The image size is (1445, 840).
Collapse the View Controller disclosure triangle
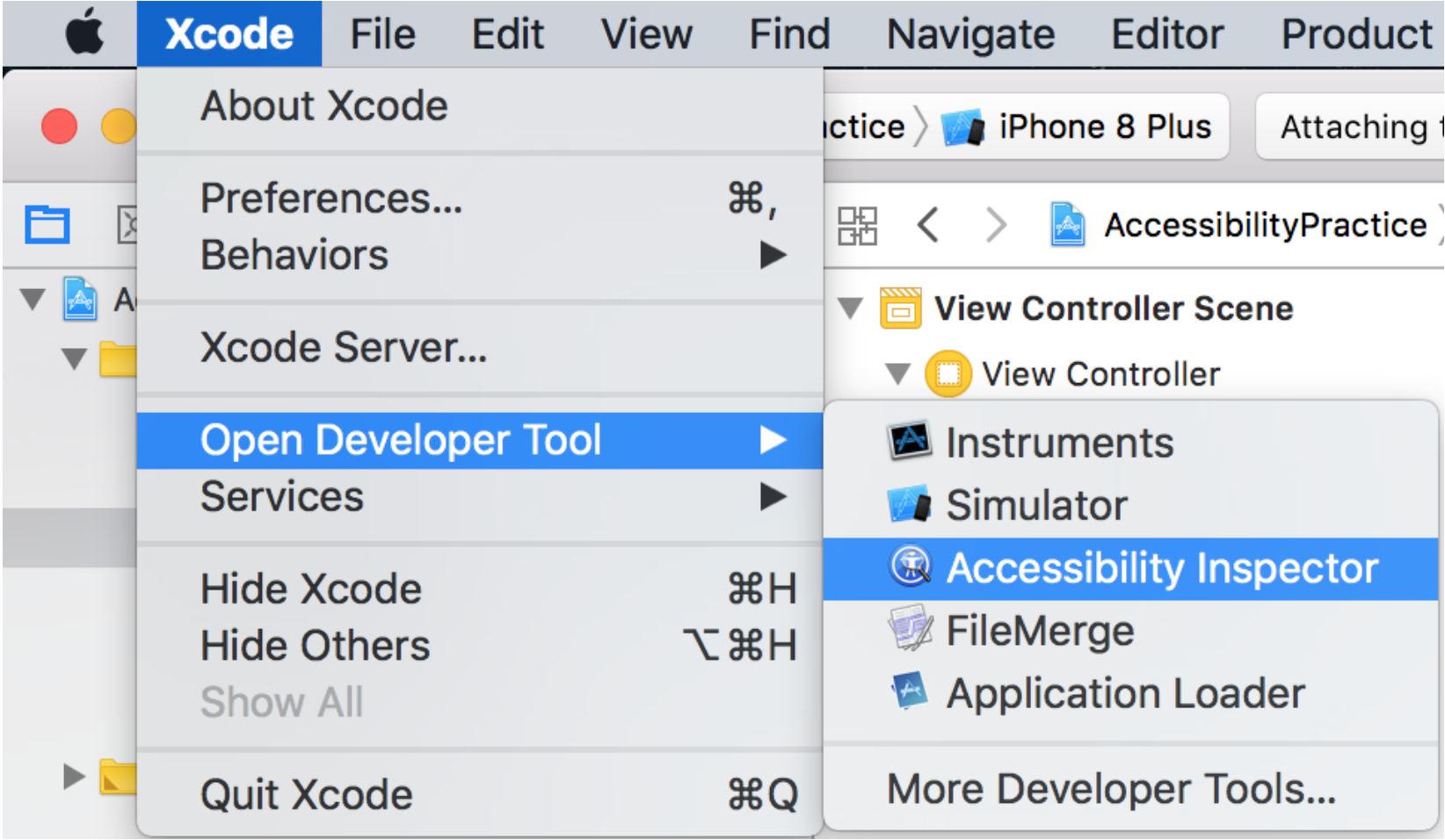(x=897, y=374)
